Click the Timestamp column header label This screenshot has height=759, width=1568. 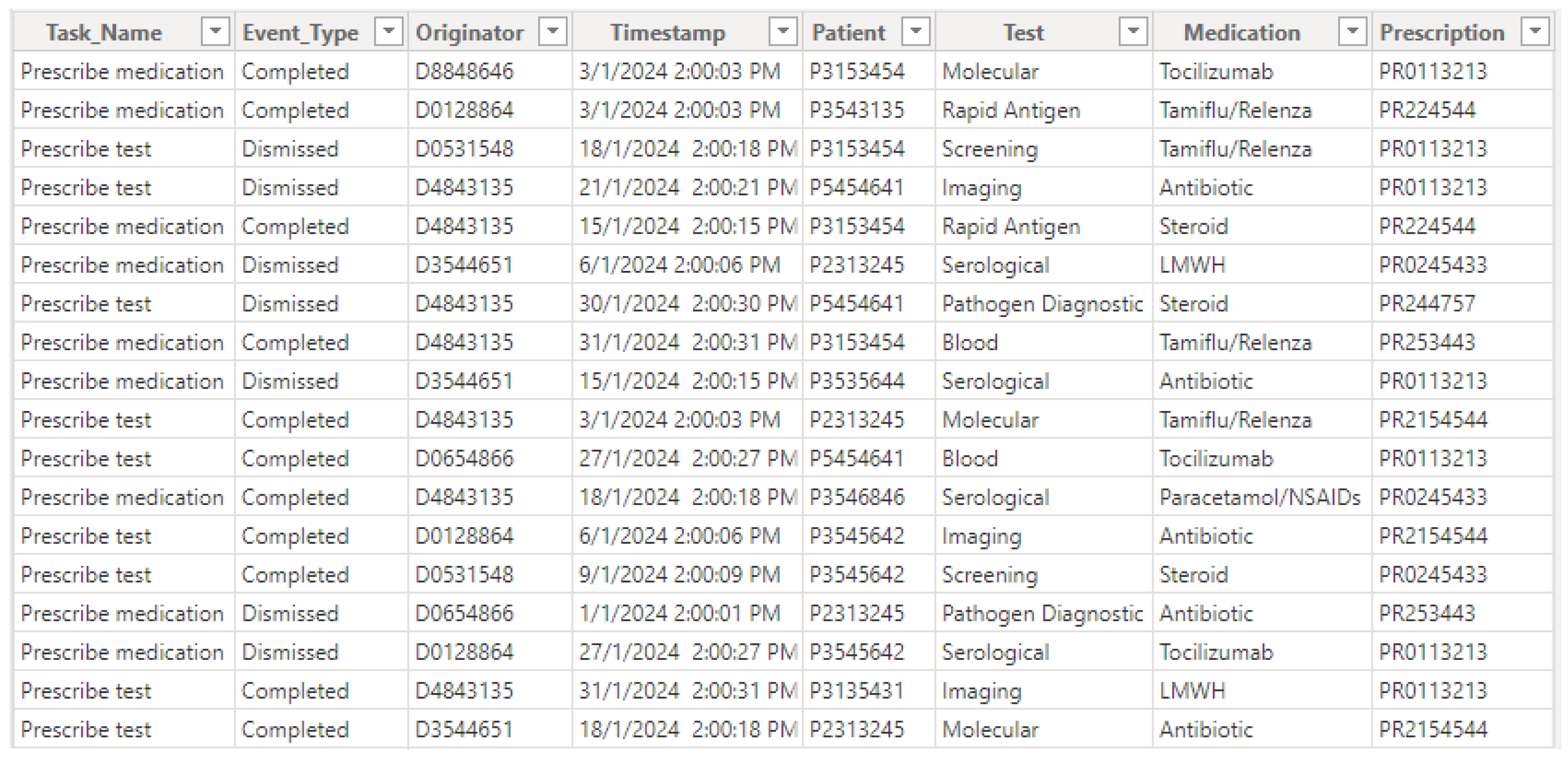tap(668, 32)
